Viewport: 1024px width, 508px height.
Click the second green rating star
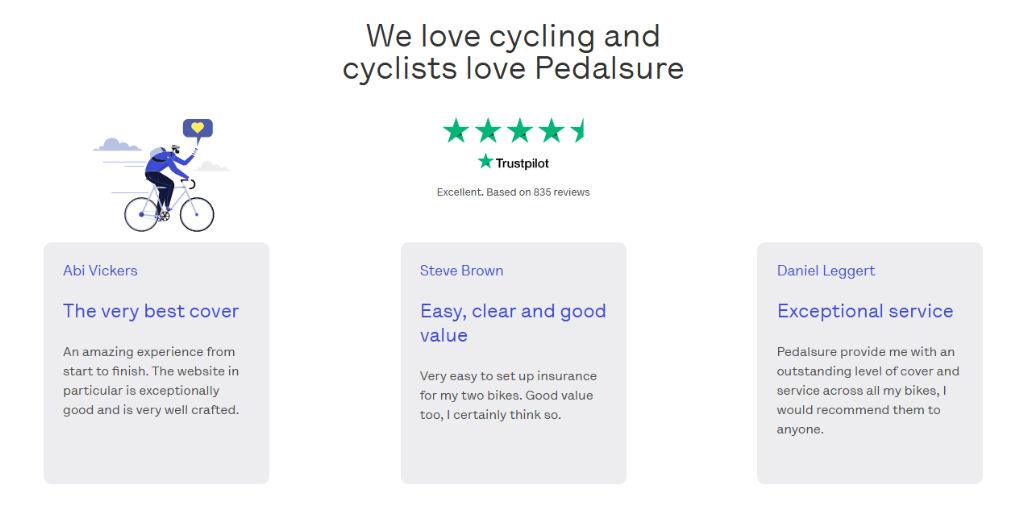pyautogui.click(x=488, y=130)
